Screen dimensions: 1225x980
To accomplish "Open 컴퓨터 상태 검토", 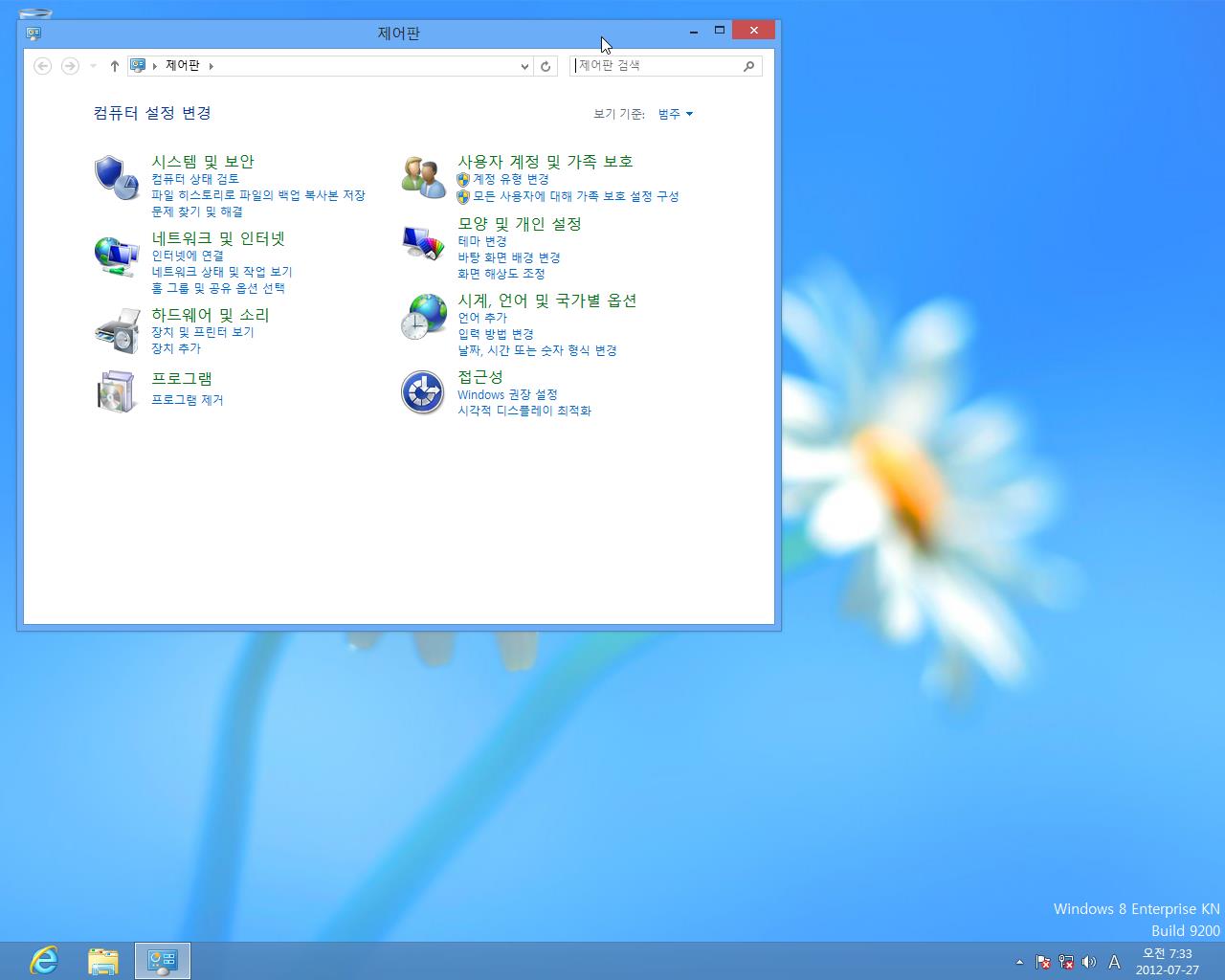I will (195, 179).
